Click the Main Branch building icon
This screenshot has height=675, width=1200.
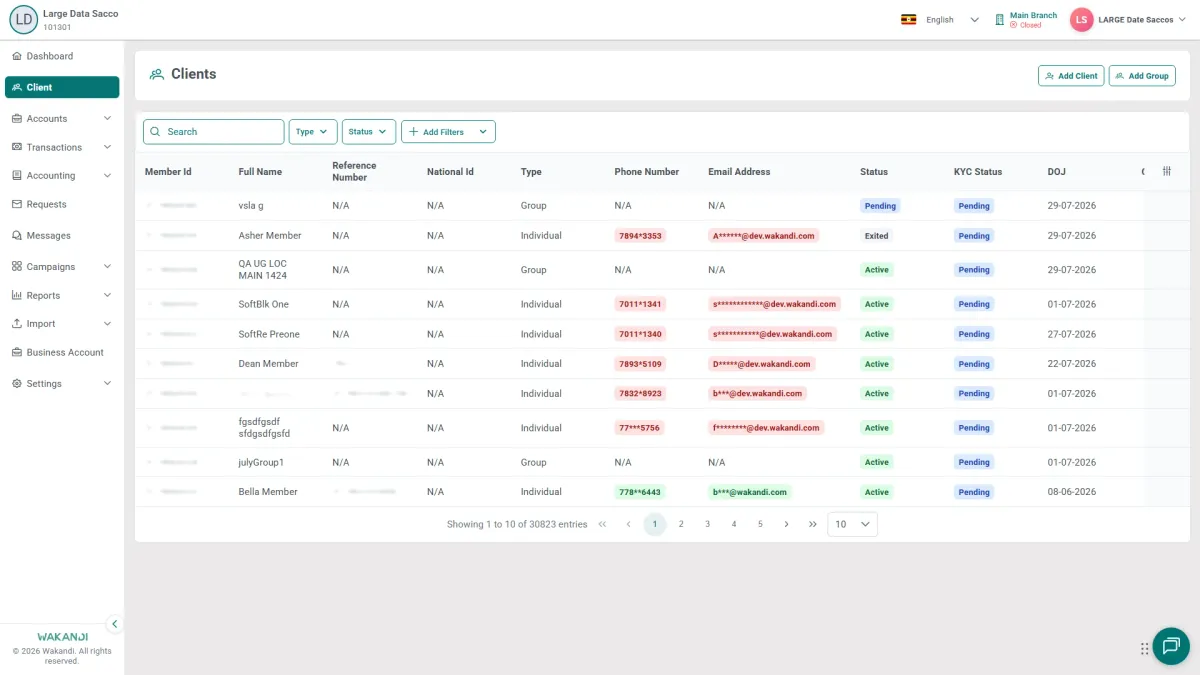pyautogui.click(x=999, y=19)
